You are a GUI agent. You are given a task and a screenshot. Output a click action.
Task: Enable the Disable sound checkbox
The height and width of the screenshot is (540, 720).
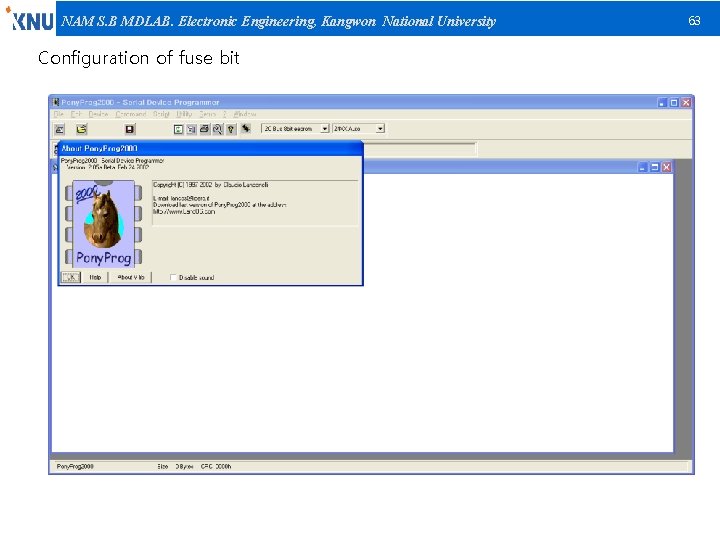[173, 277]
